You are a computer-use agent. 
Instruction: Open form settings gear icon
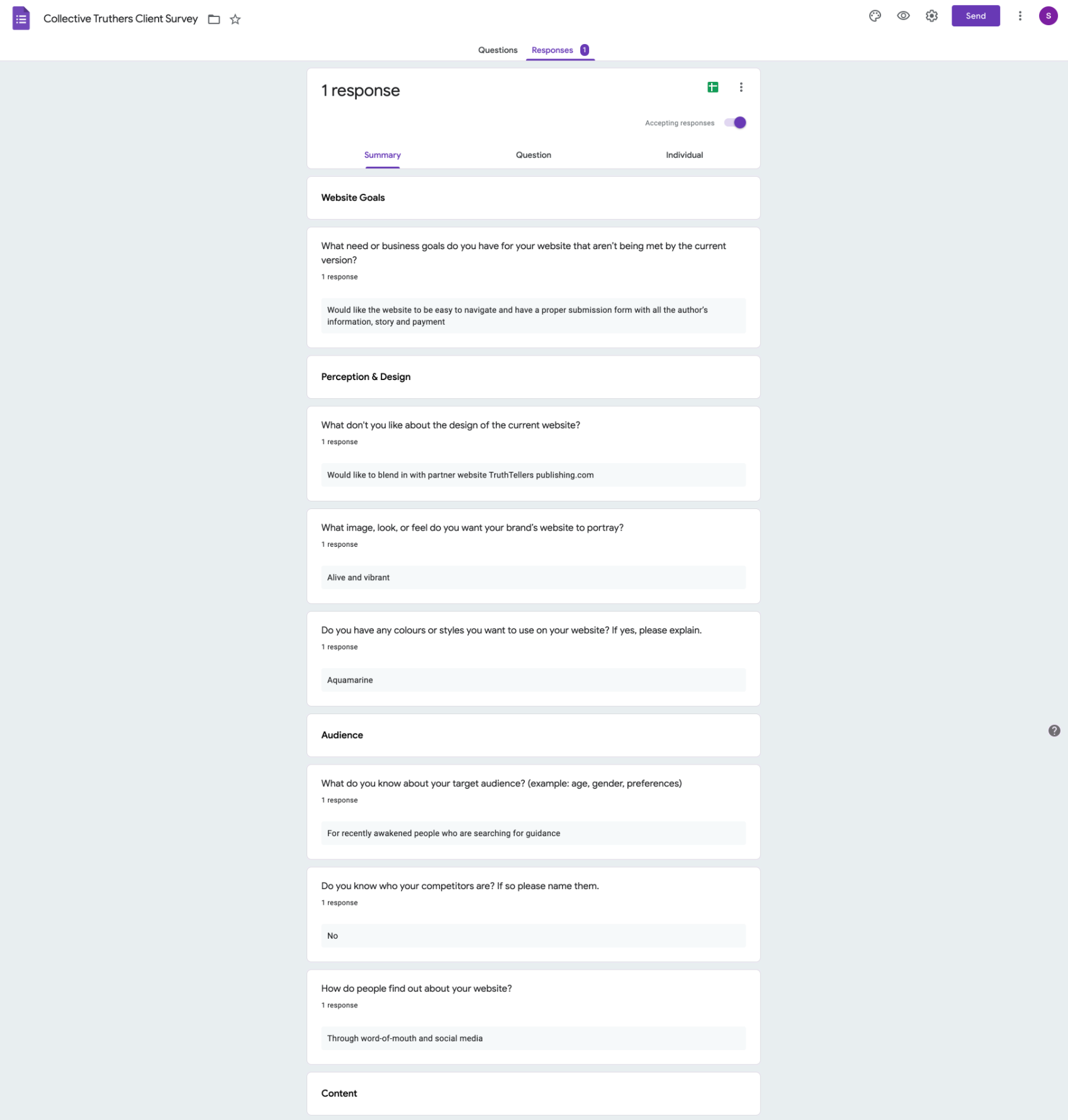[x=931, y=16]
